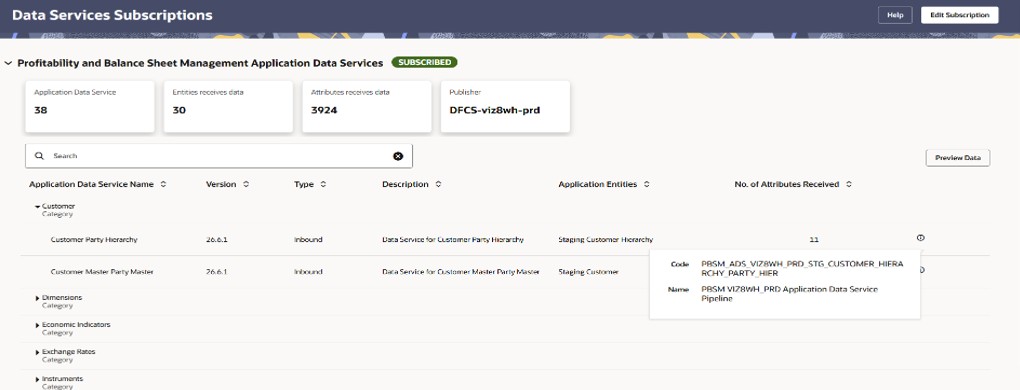The image size is (1020, 390).
Task: Click version 26.6.1 of Customer Master Party Master
Action: click(x=217, y=272)
